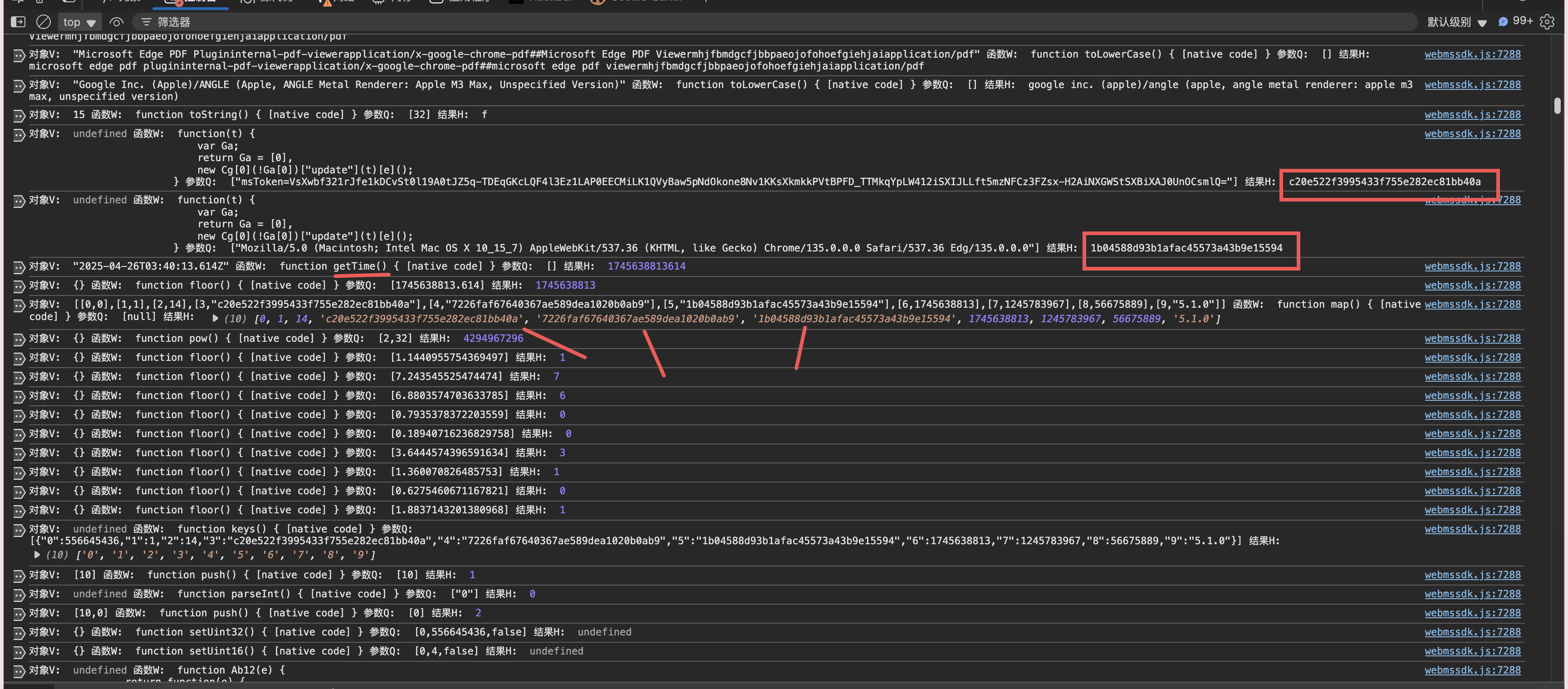Click the log icon of the Ab12(e) row
This screenshot has height=689, width=1568.
(x=19, y=671)
